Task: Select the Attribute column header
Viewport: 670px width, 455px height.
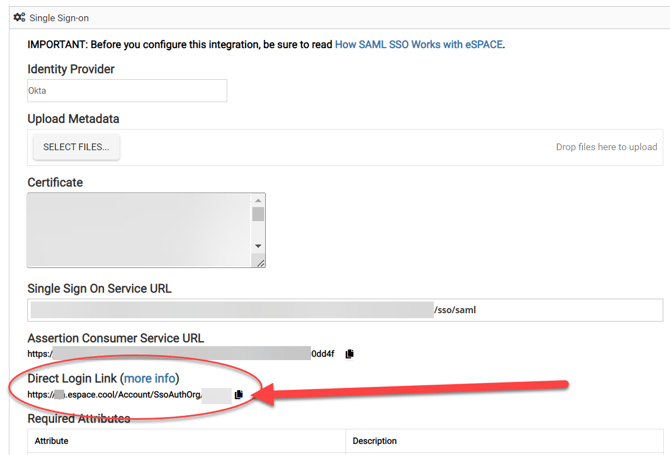Action: (52, 441)
